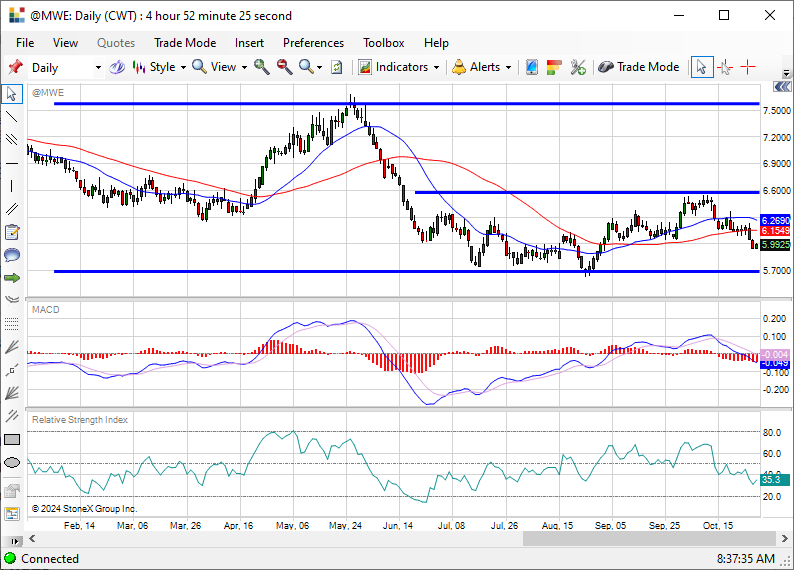Select the fan lines tool
This screenshot has height=570, width=794.
(x=12, y=347)
